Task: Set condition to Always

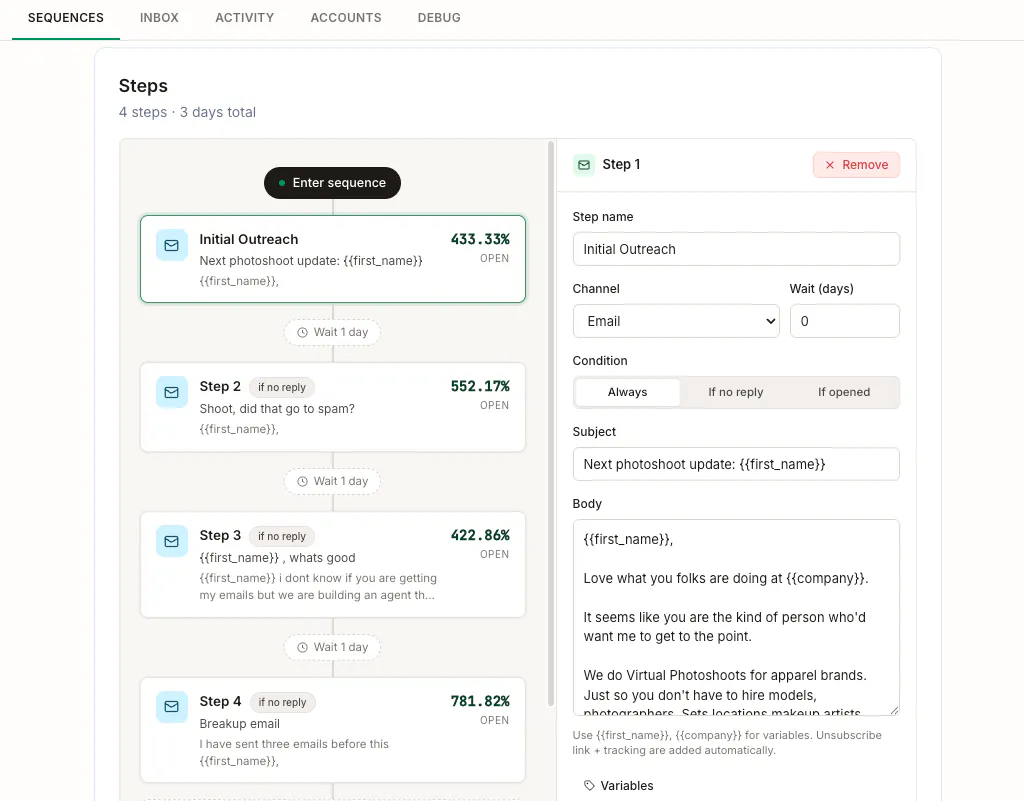Action: [x=628, y=392]
